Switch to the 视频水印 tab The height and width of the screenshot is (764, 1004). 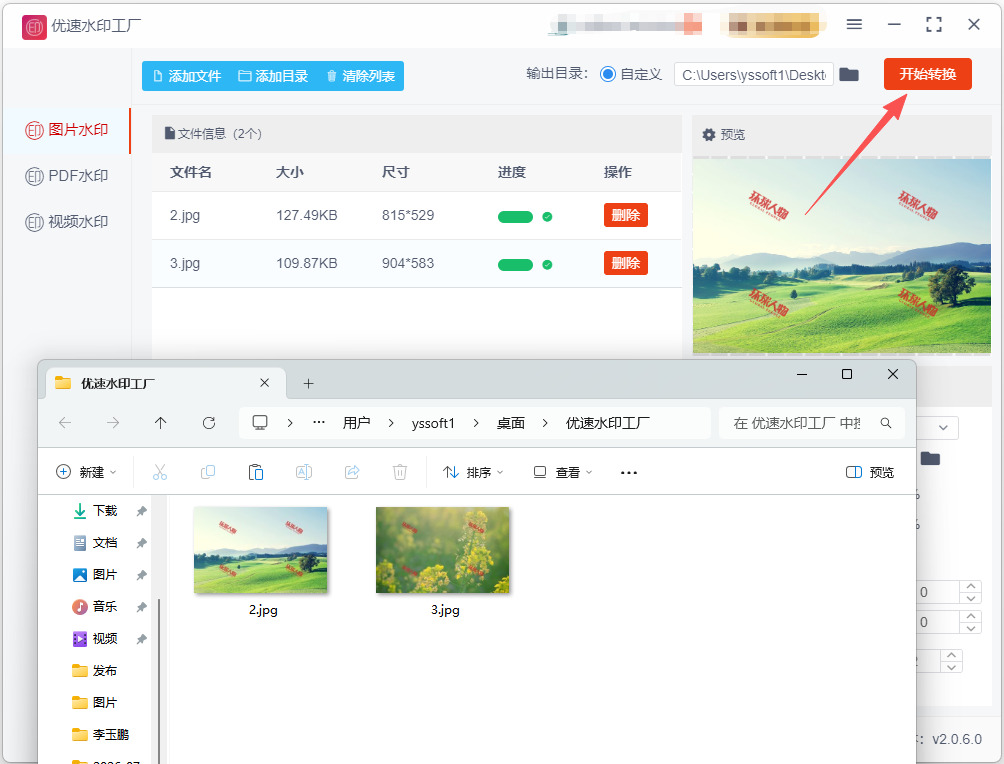[67, 222]
